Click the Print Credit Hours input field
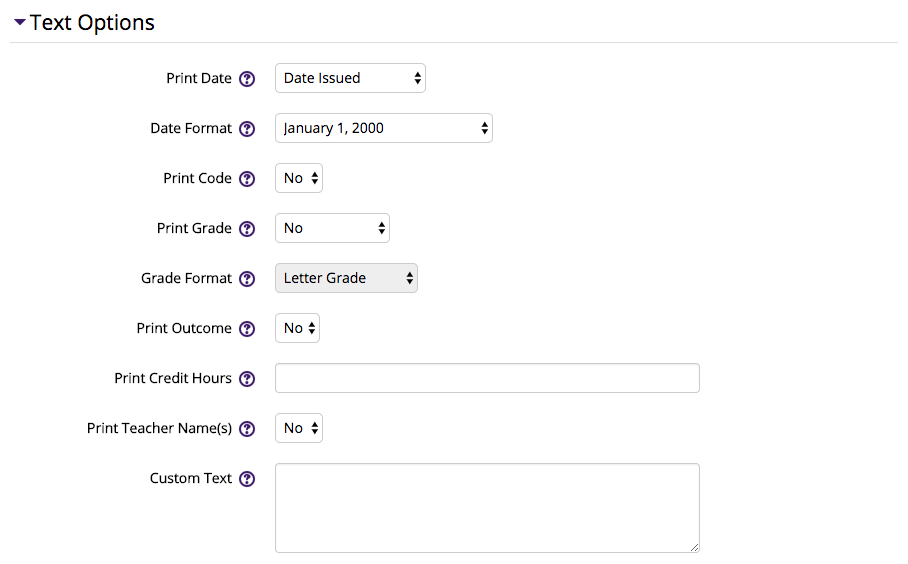908x564 pixels. [x=488, y=378]
